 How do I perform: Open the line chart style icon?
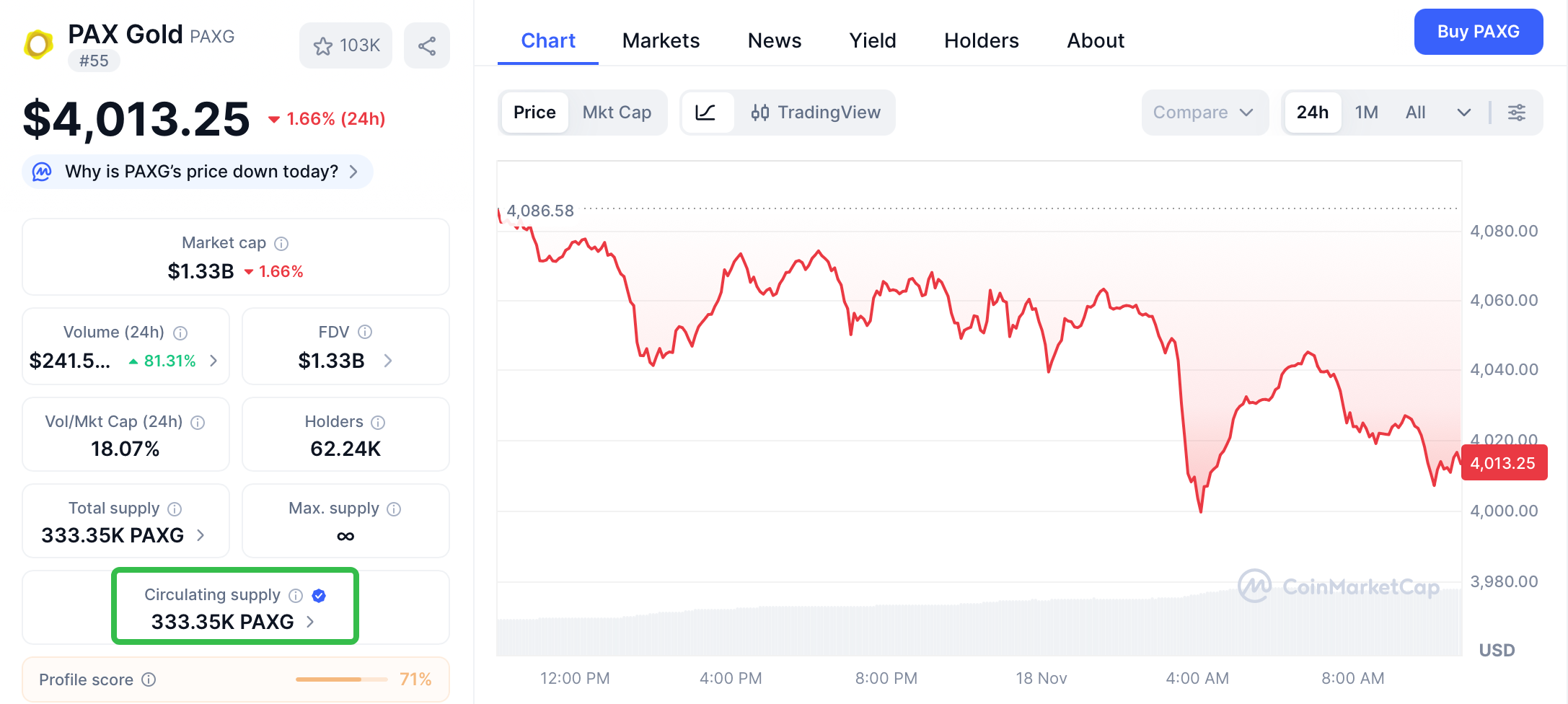coord(708,113)
